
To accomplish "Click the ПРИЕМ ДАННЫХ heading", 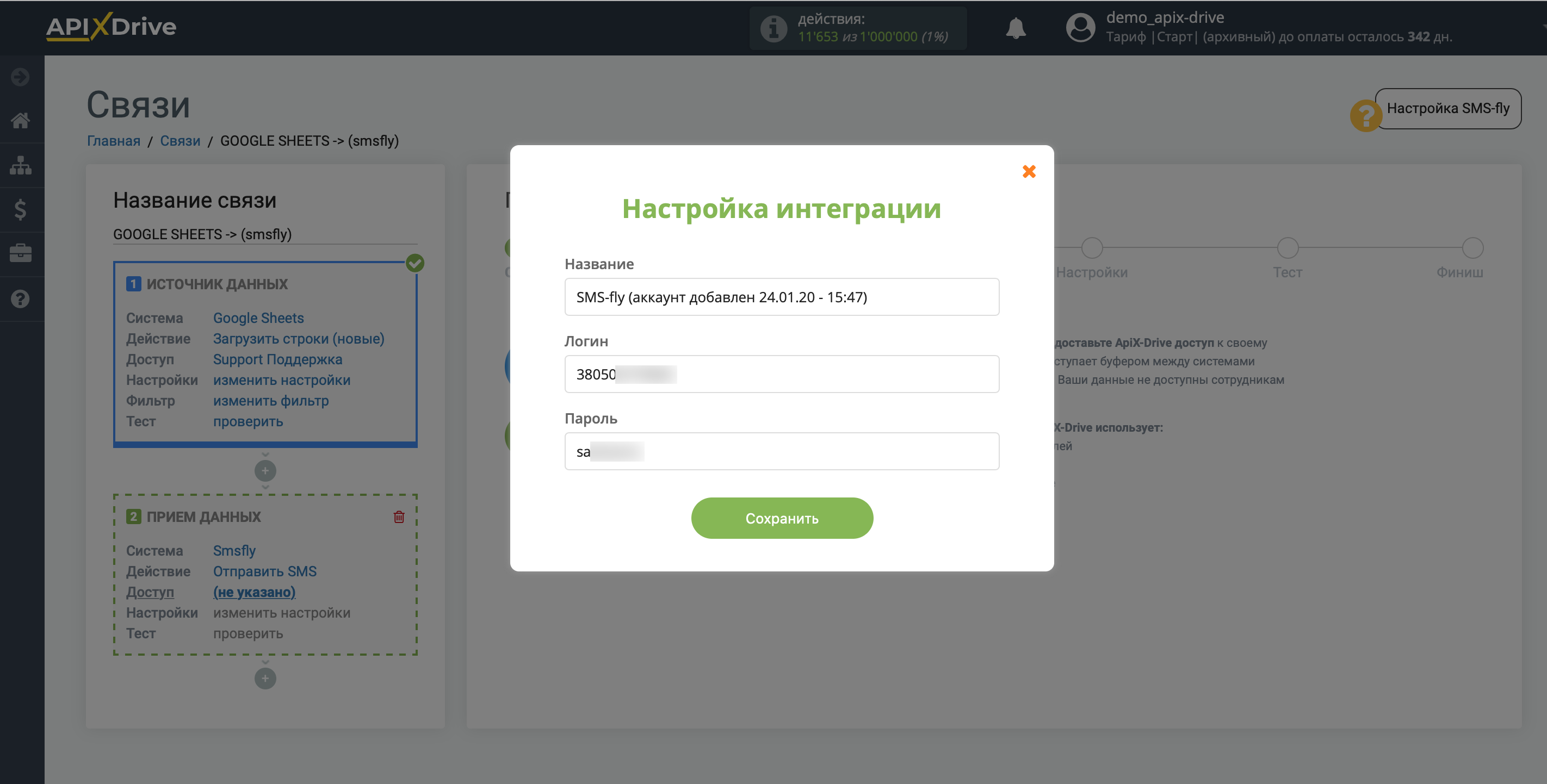I will coord(203,517).
